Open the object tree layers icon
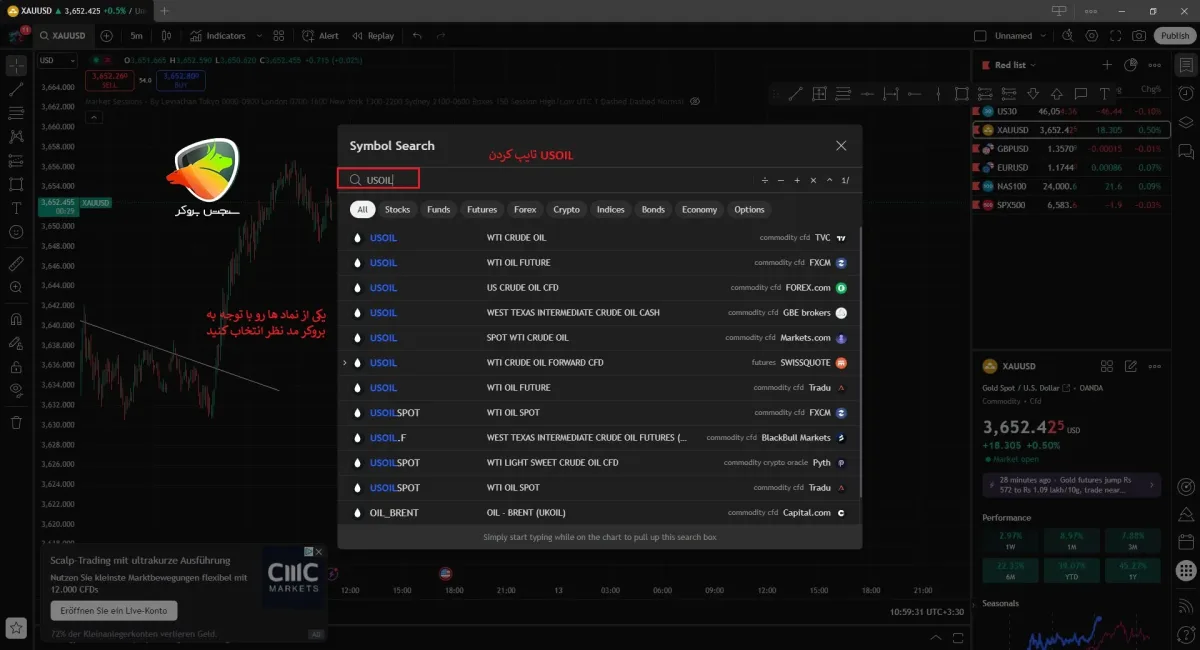 coord(1186,122)
